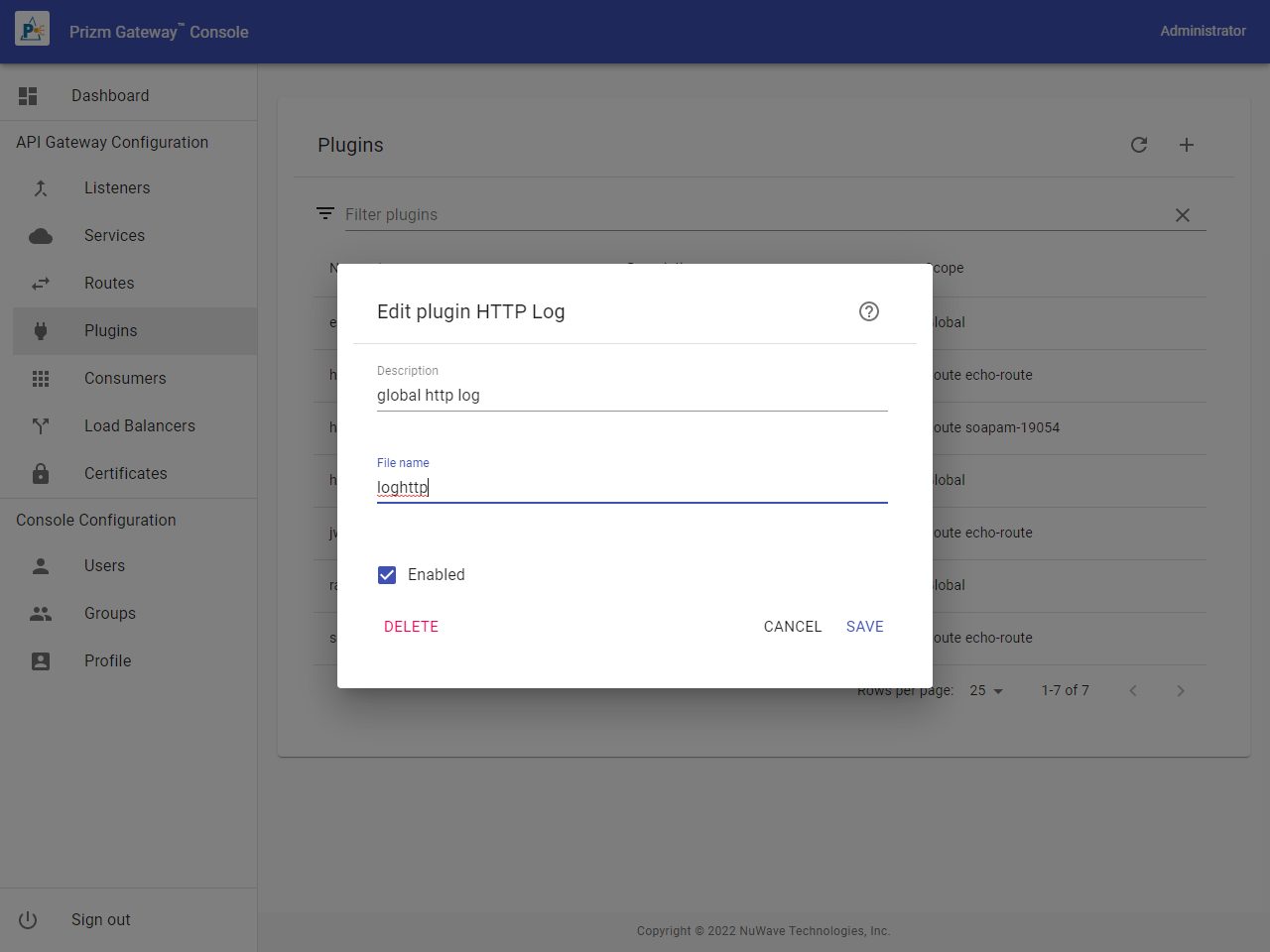The image size is (1270, 952).
Task: Click the CANCEL button
Action: pyautogui.click(x=792, y=627)
